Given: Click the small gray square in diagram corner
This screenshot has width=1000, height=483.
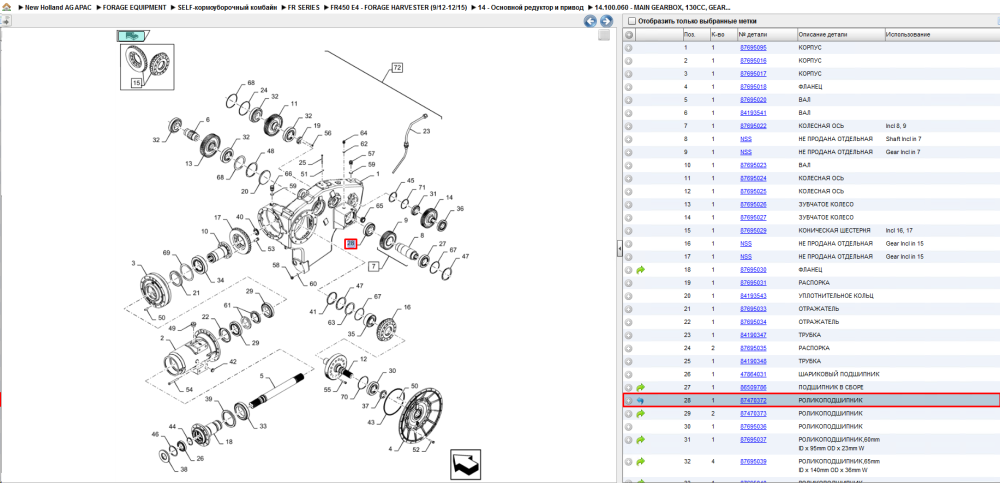Looking at the screenshot, I should [603, 35].
